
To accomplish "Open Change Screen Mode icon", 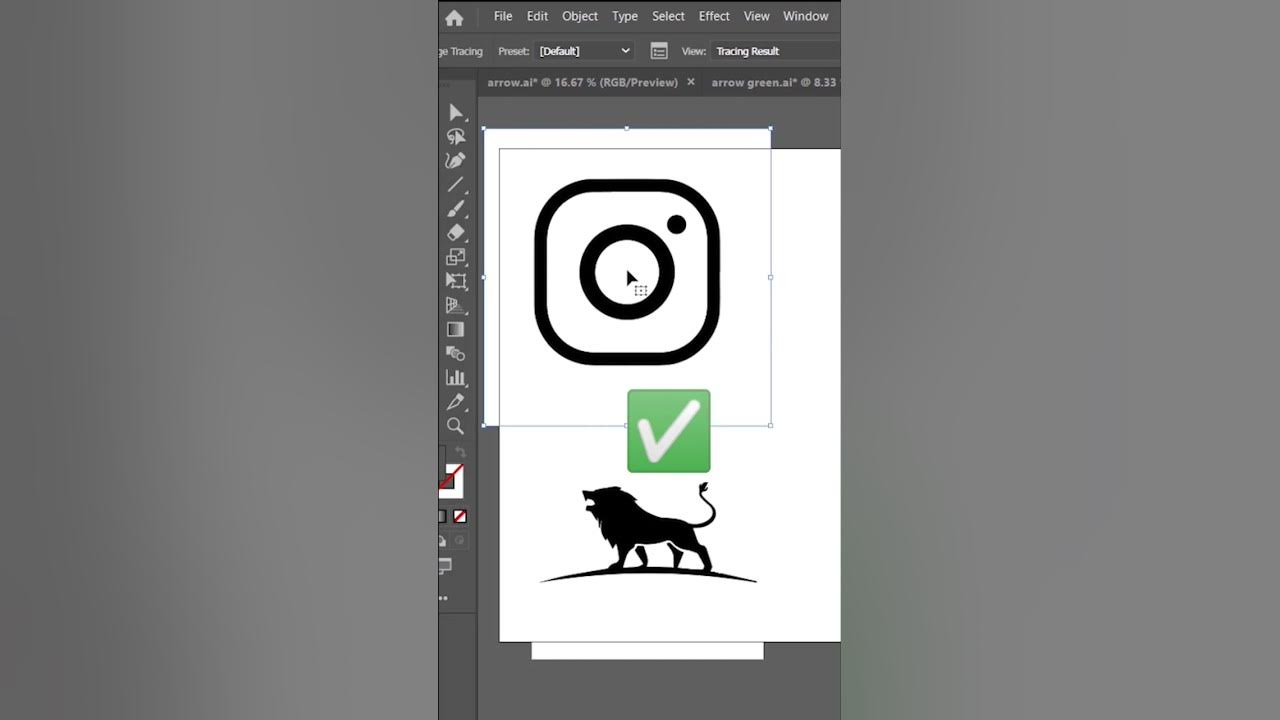I will click(x=445, y=567).
